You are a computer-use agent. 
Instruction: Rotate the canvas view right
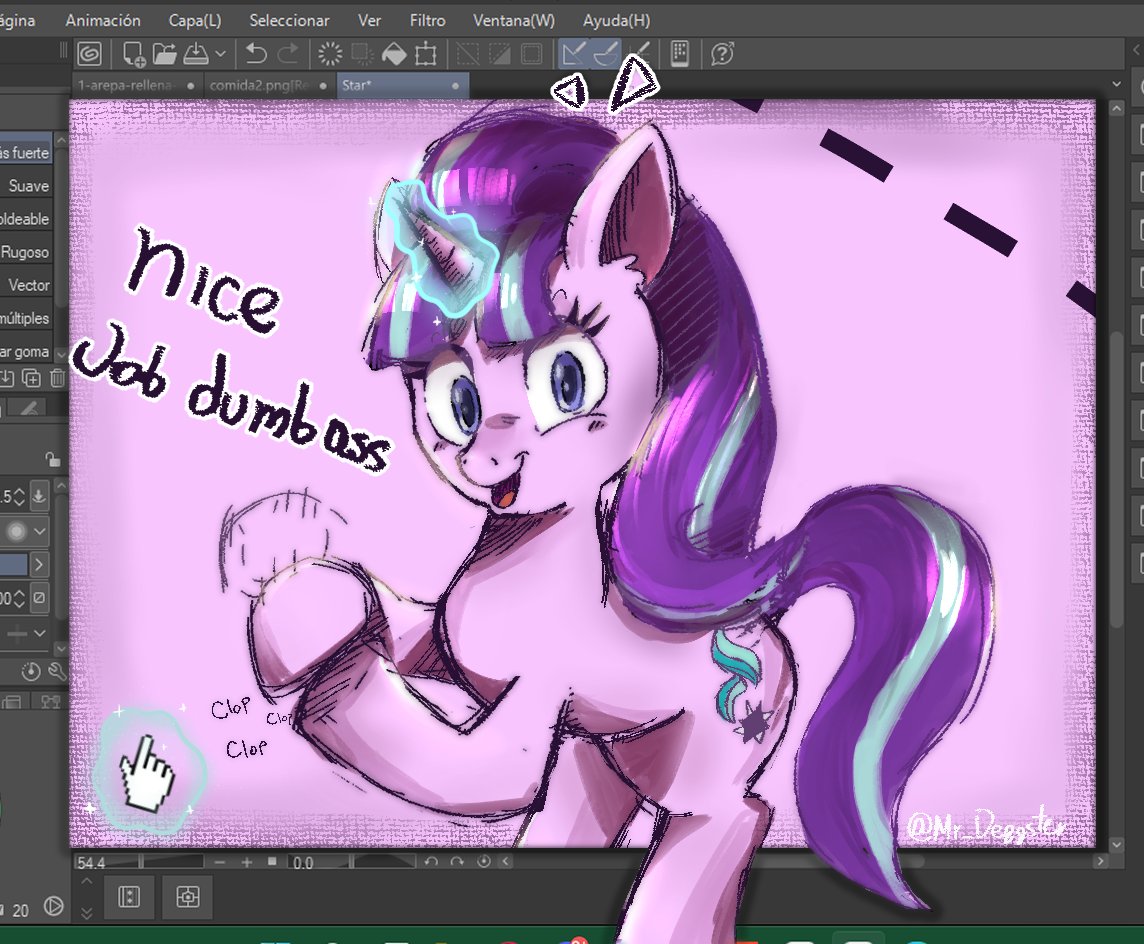[457, 862]
